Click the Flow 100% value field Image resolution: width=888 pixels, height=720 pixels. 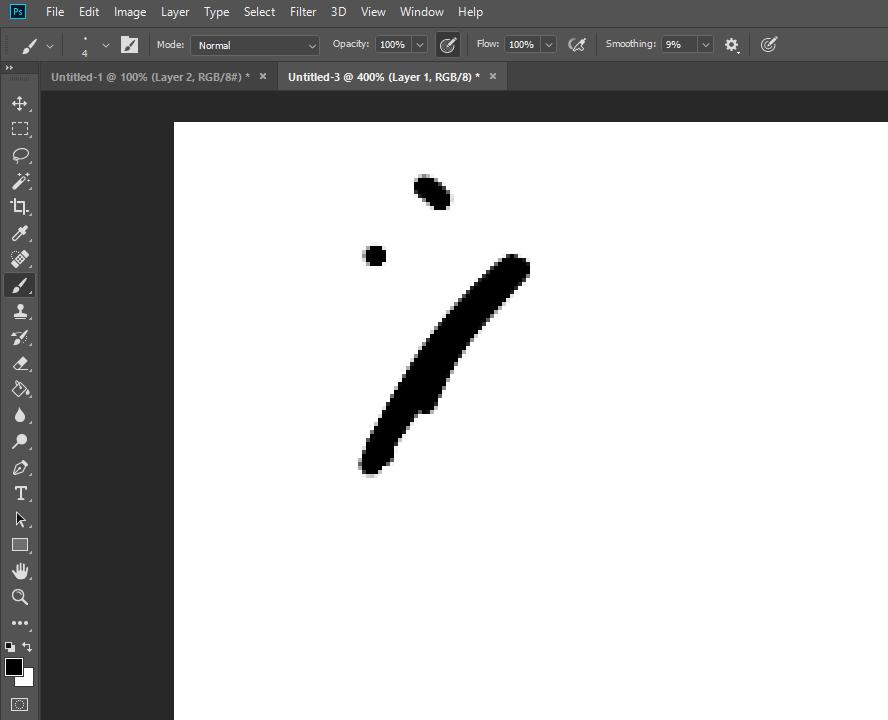(522, 45)
